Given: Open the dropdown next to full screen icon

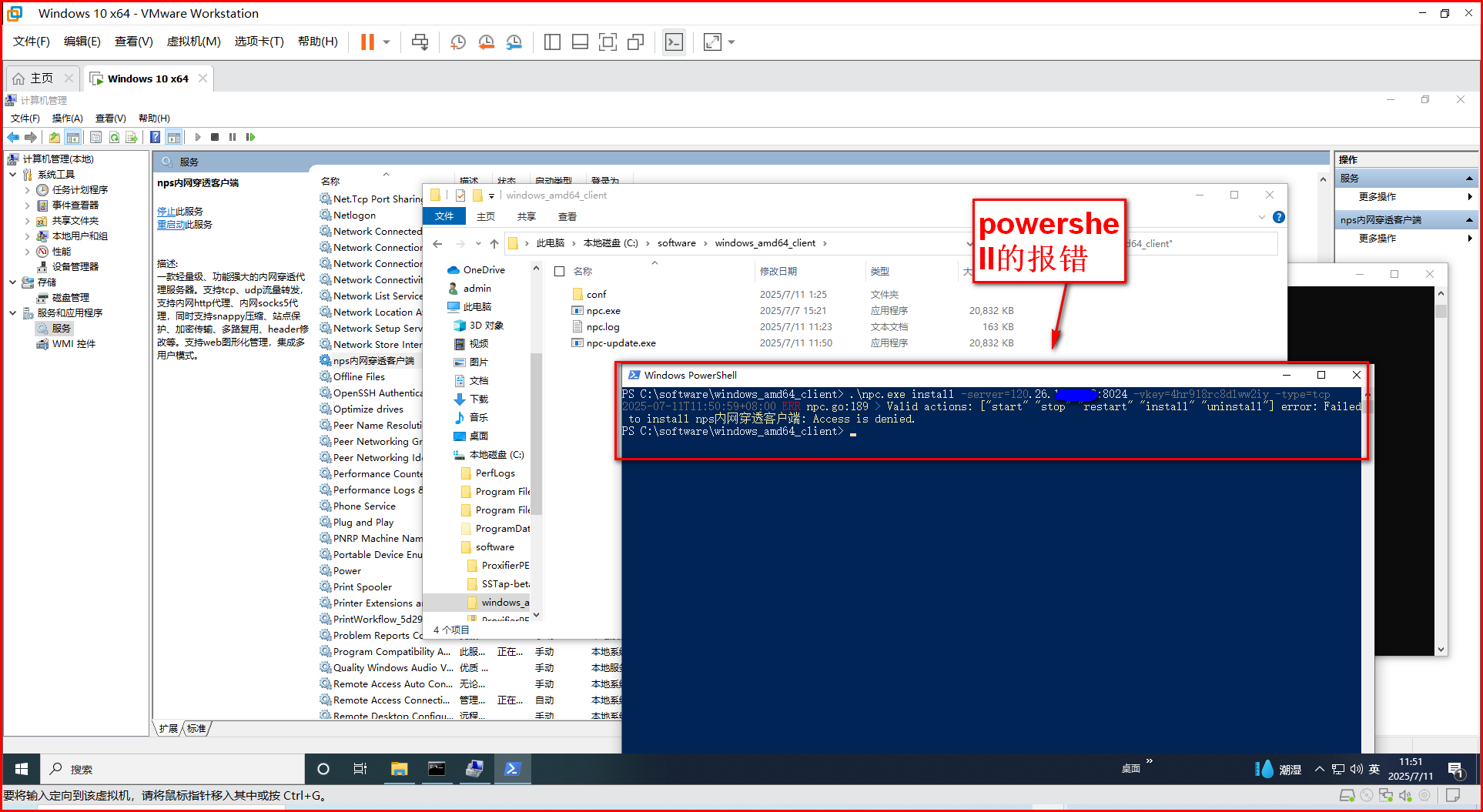Looking at the screenshot, I should pos(731,42).
